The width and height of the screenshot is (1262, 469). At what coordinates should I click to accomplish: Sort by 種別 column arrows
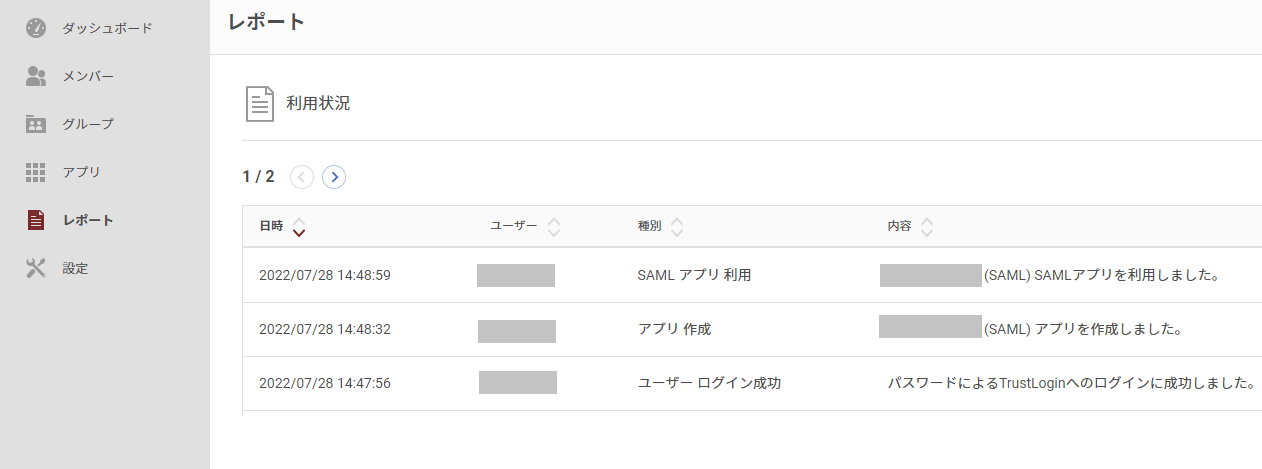[677, 227]
